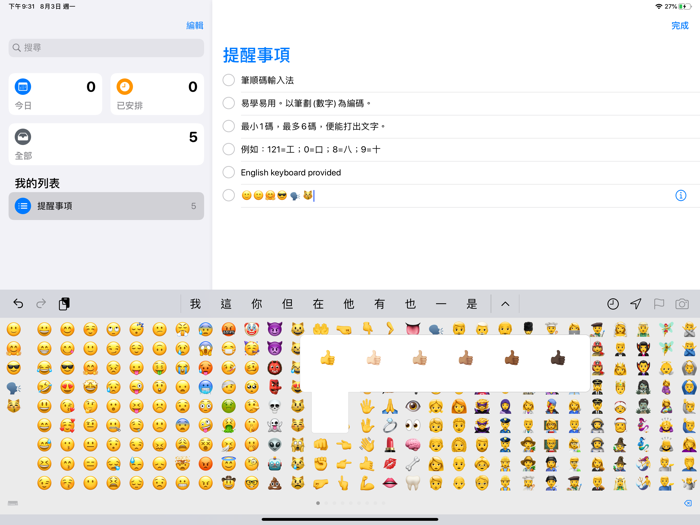
Task: Select the flexed biceps emoji
Action: (x=367, y=483)
